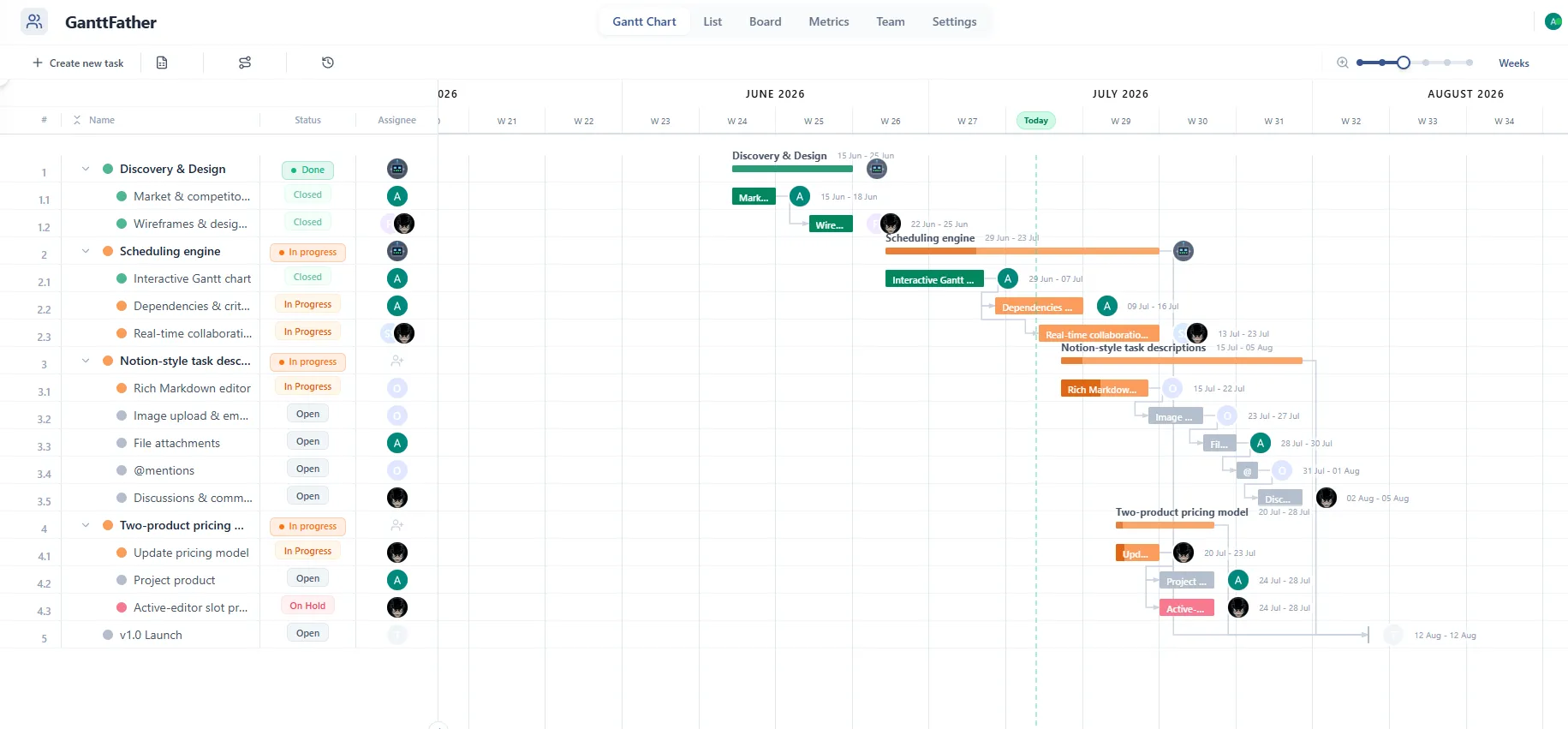The width and height of the screenshot is (1568, 729).
Task: Click assignee avatar for File attachments row
Action: (396, 443)
